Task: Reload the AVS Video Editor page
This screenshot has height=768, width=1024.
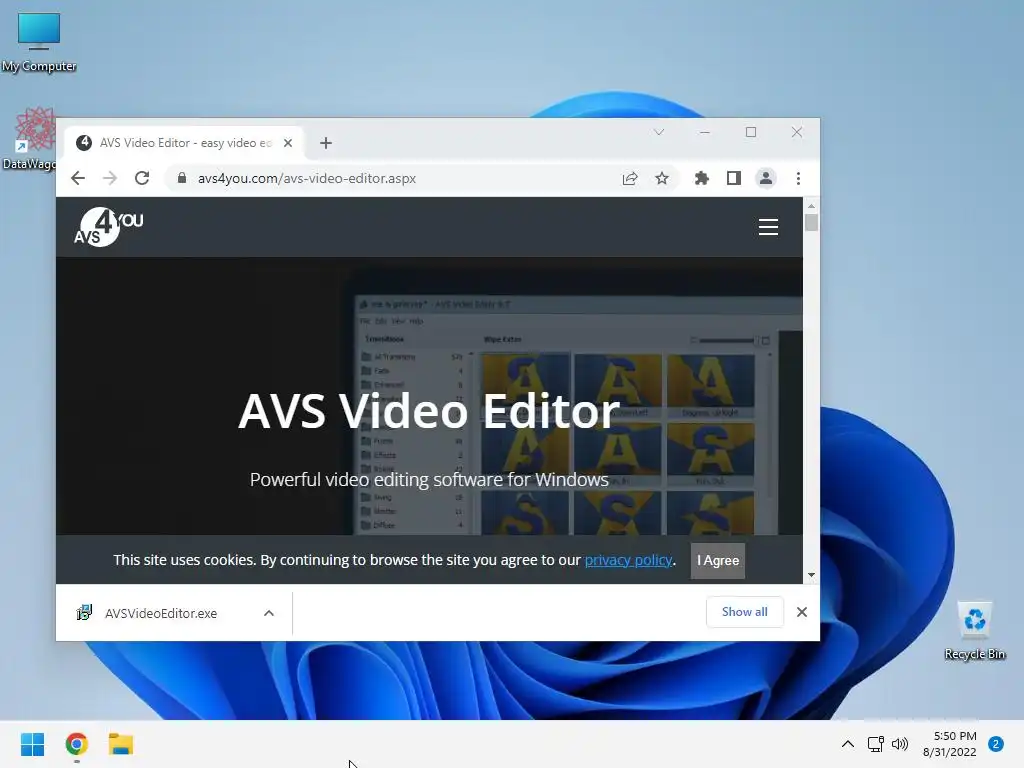Action: (x=142, y=178)
